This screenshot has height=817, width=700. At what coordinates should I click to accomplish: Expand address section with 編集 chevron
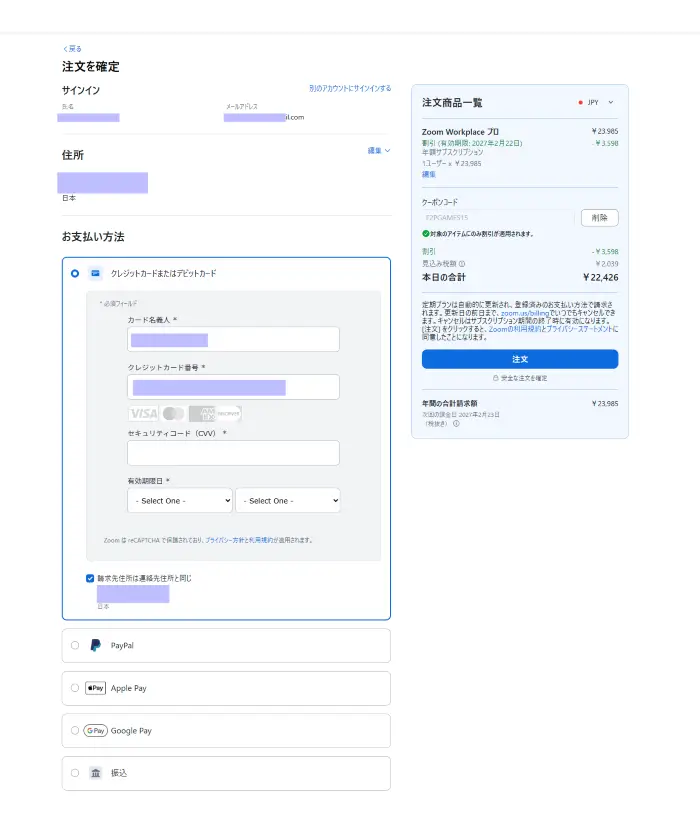[379, 151]
